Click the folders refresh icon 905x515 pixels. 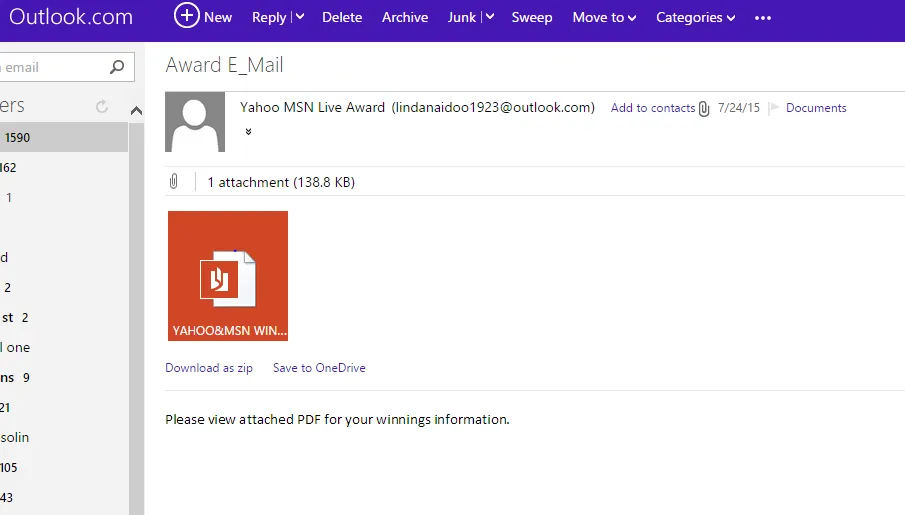click(102, 106)
